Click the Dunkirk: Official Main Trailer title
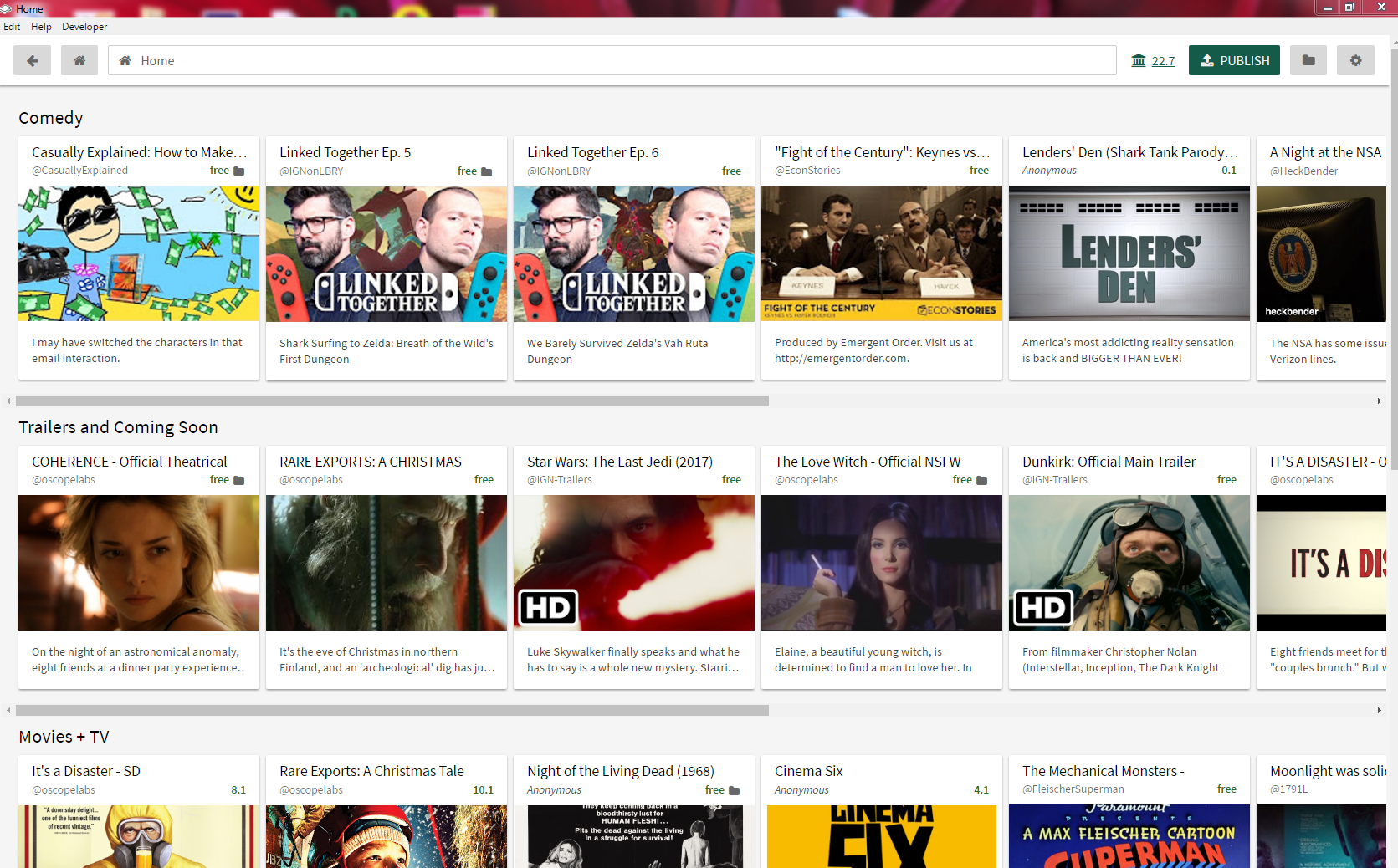Image resolution: width=1398 pixels, height=868 pixels. click(x=1109, y=462)
